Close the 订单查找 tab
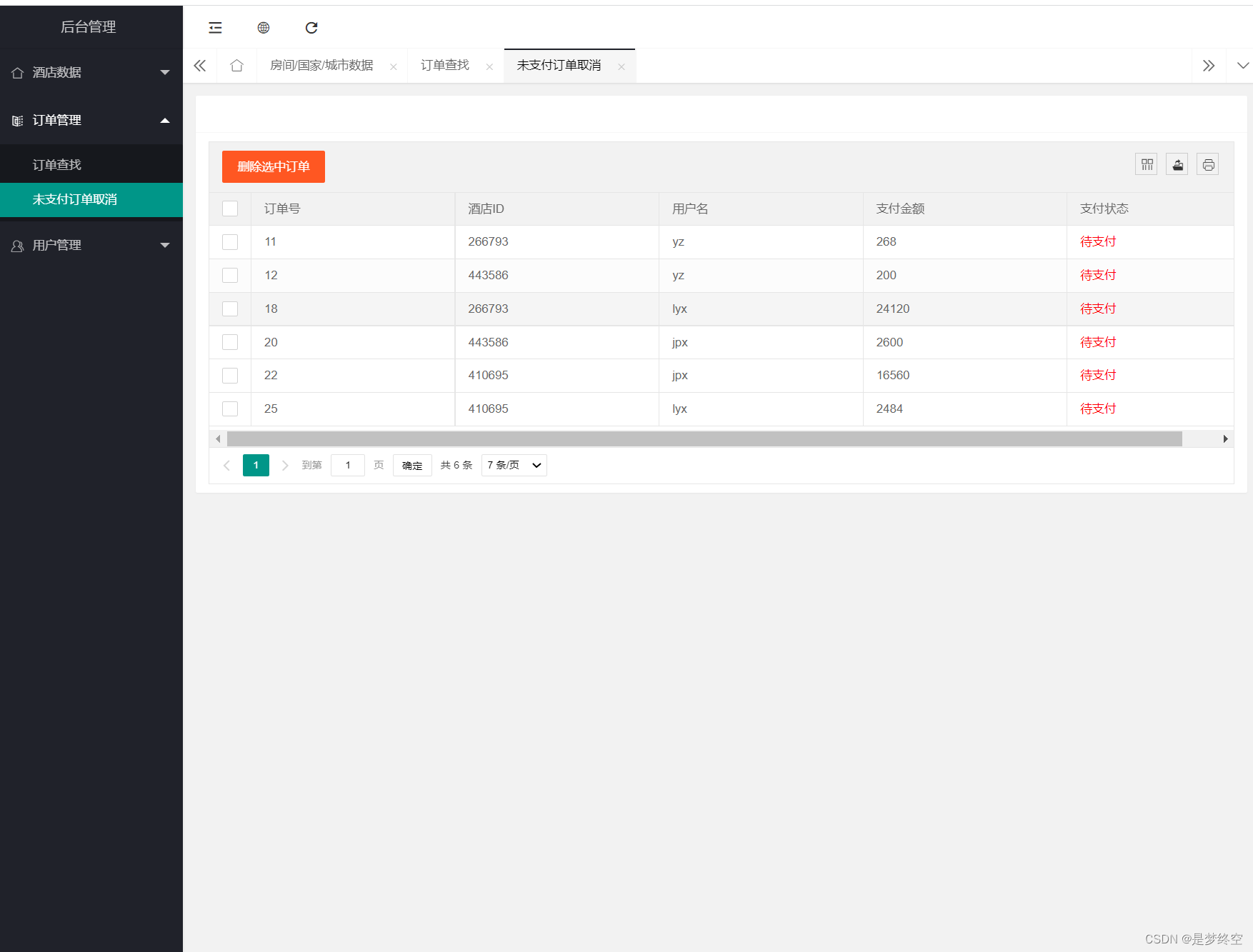Screen dimensions: 1253x952 pos(489,67)
